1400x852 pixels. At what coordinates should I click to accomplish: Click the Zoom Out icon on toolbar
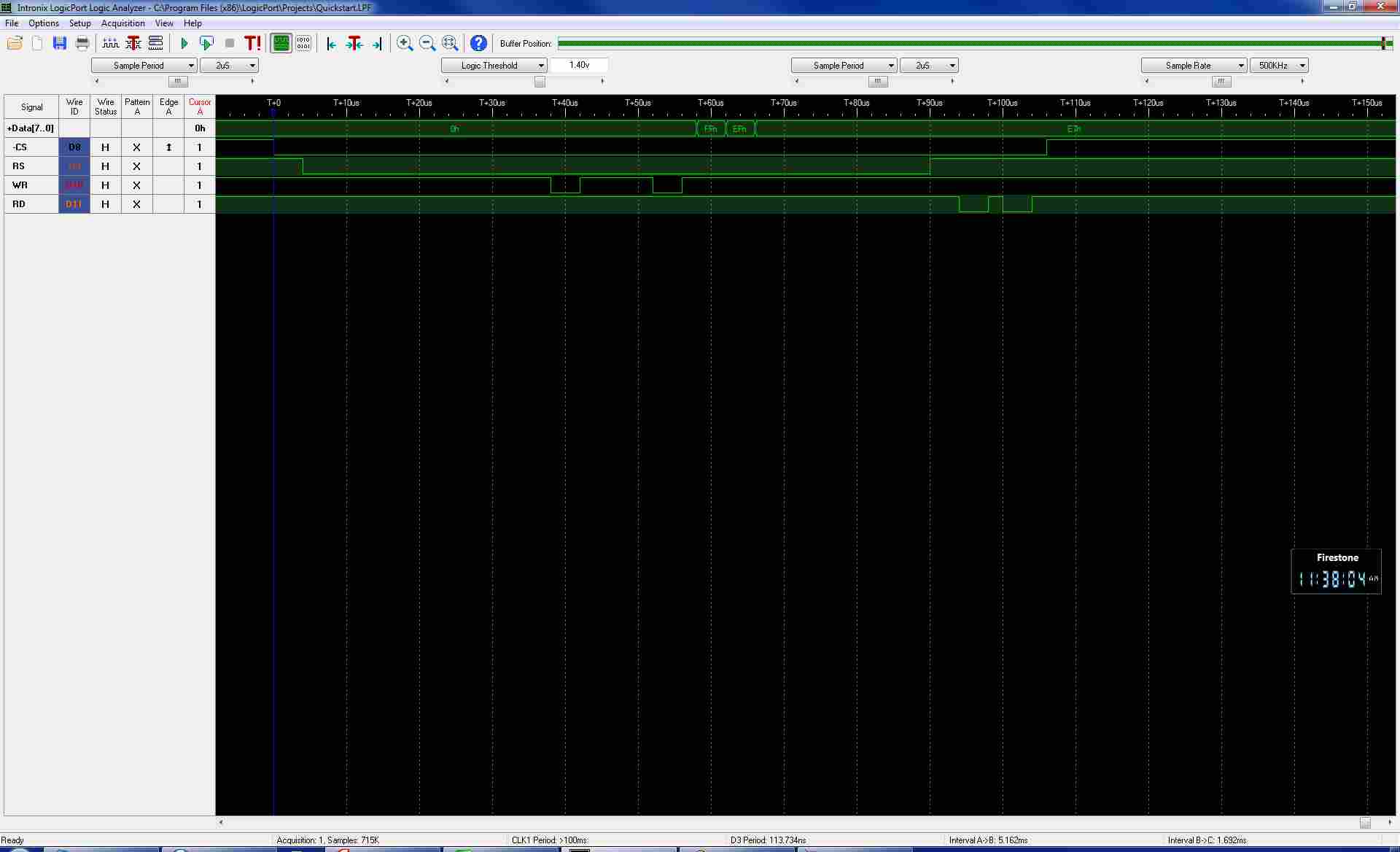pos(428,43)
